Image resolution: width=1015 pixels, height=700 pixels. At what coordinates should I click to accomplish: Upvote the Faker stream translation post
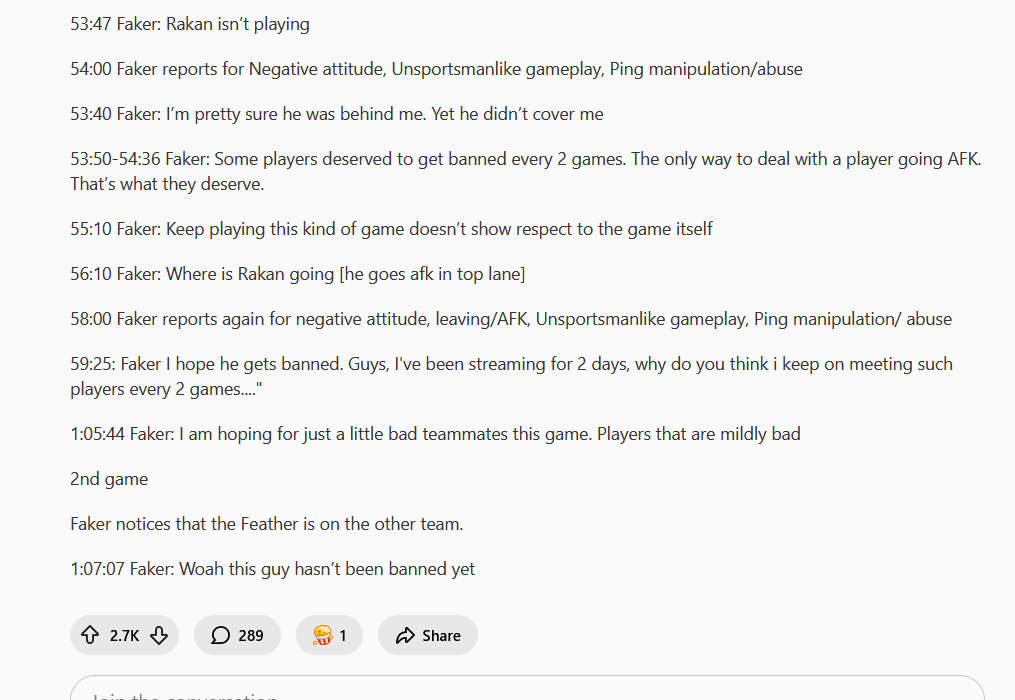[90, 635]
